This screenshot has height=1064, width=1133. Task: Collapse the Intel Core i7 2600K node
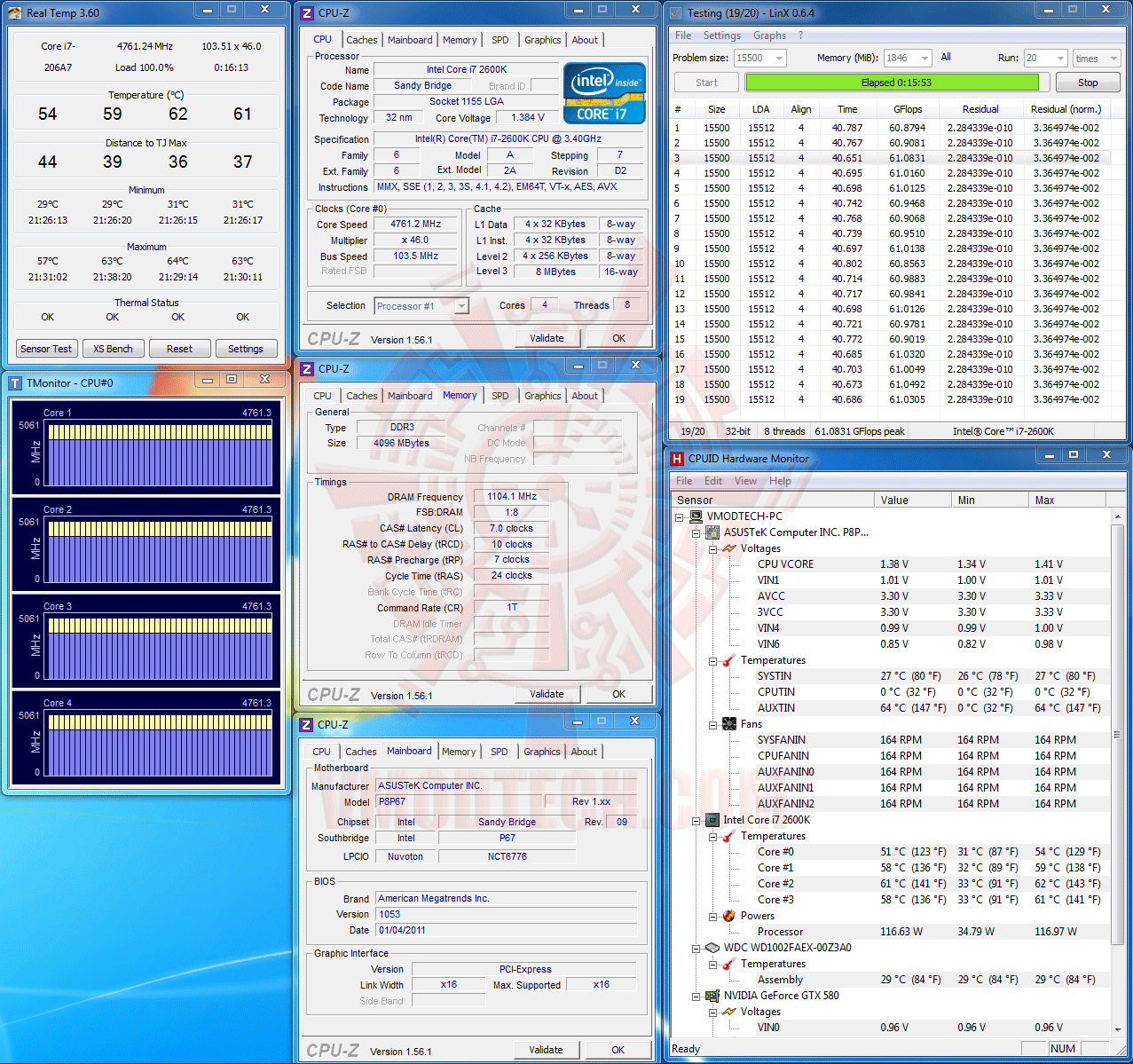click(696, 820)
